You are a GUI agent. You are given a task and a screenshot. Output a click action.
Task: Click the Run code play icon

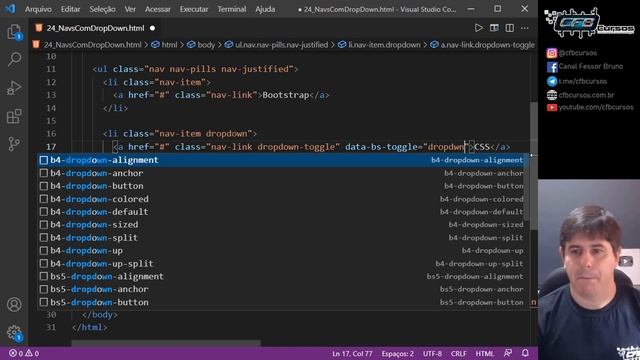[478, 28]
